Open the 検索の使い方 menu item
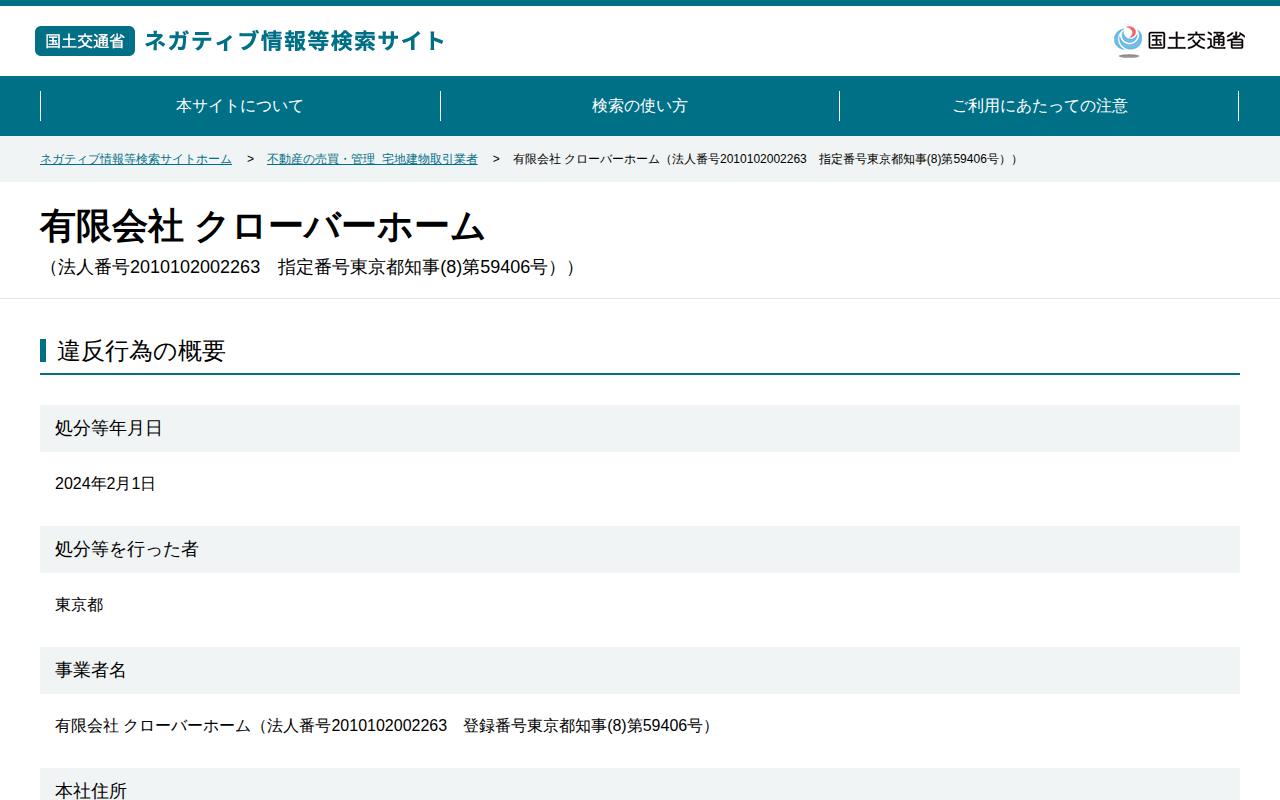 640,106
